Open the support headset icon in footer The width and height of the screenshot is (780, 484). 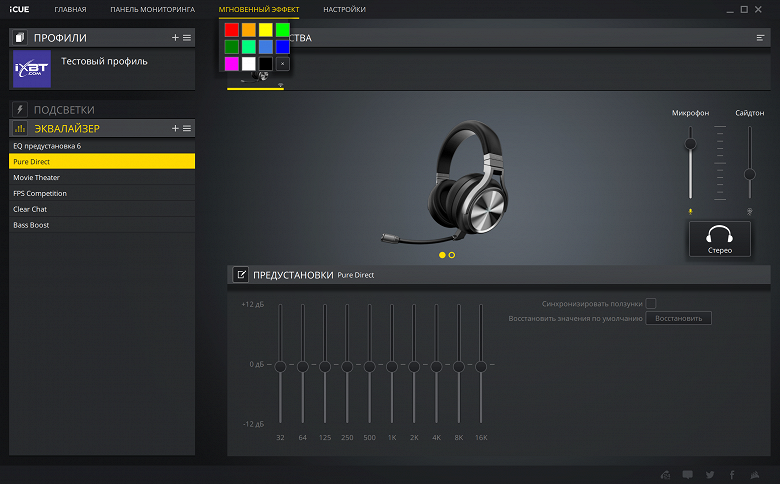pos(666,475)
